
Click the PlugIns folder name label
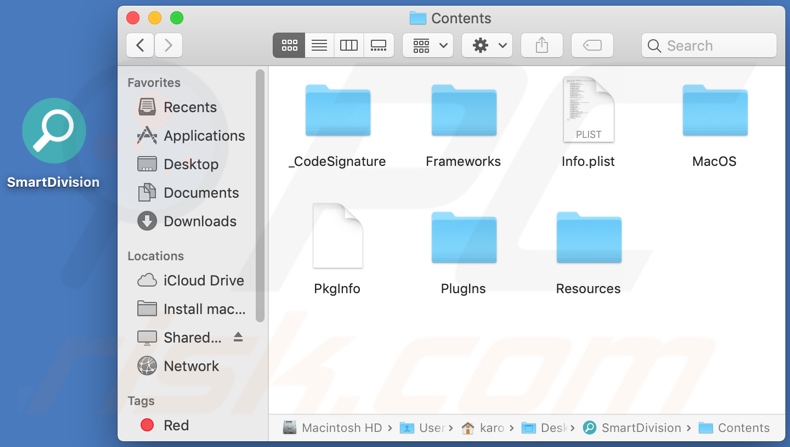coord(463,289)
